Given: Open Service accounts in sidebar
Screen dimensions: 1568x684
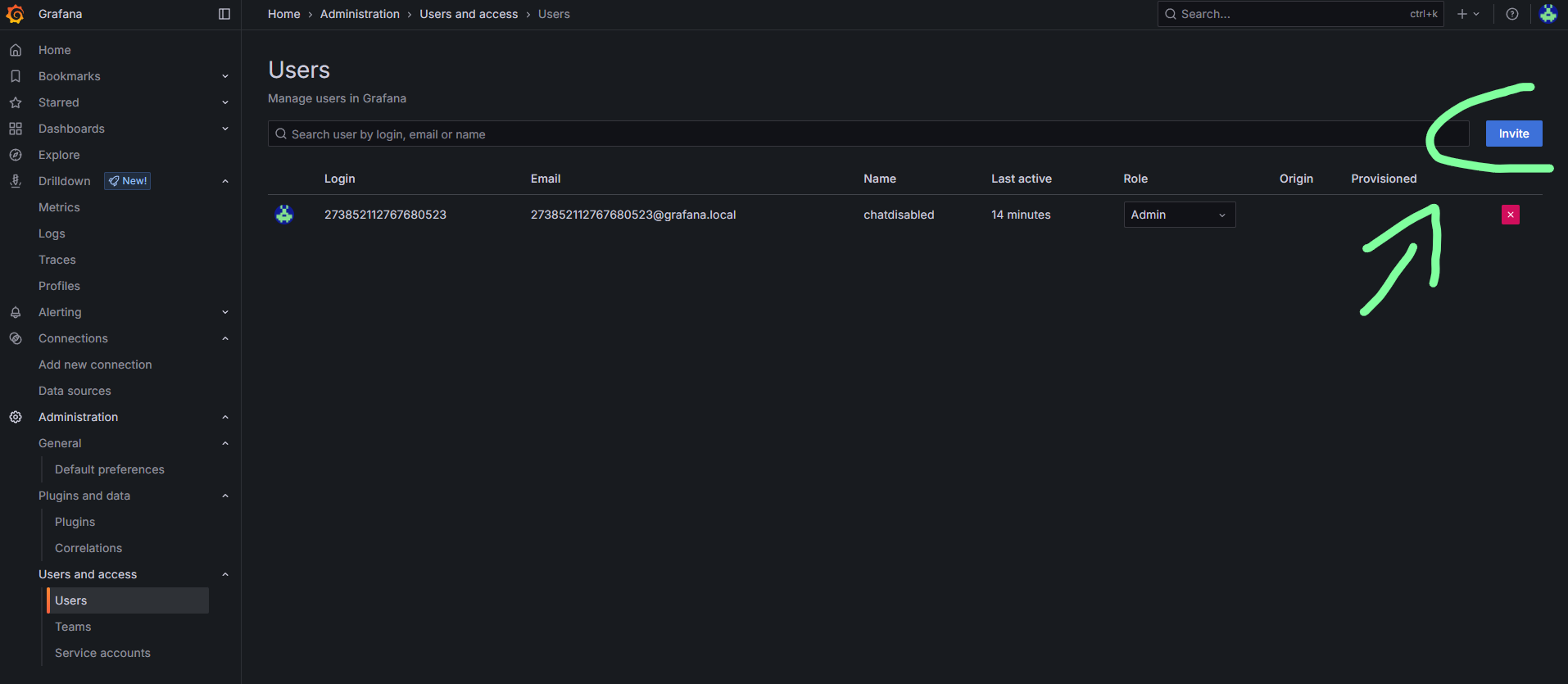Looking at the screenshot, I should [x=102, y=653].
